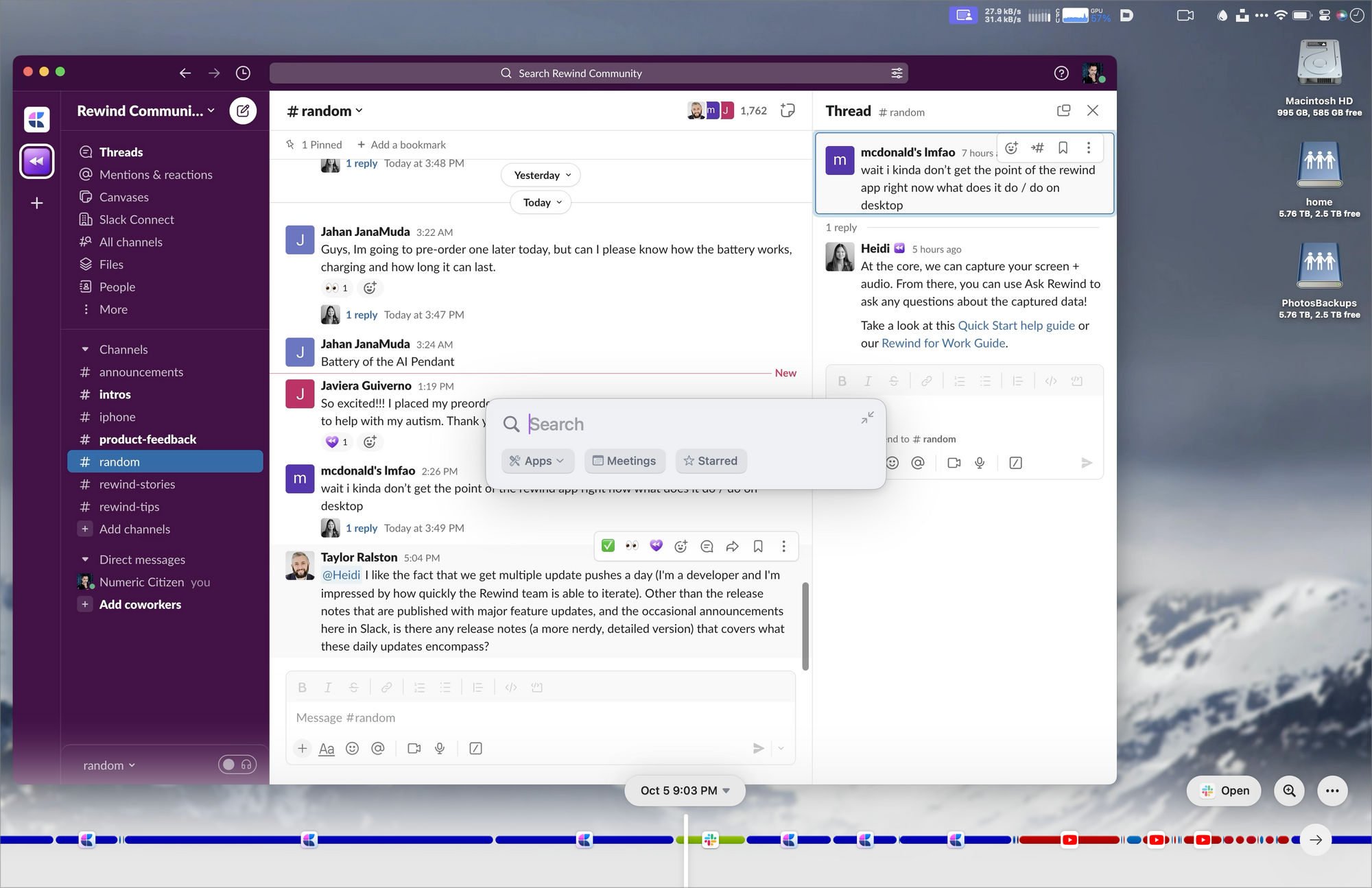
Task: Forward Taylor Ralston's message
Action: [x=732, y=546]
